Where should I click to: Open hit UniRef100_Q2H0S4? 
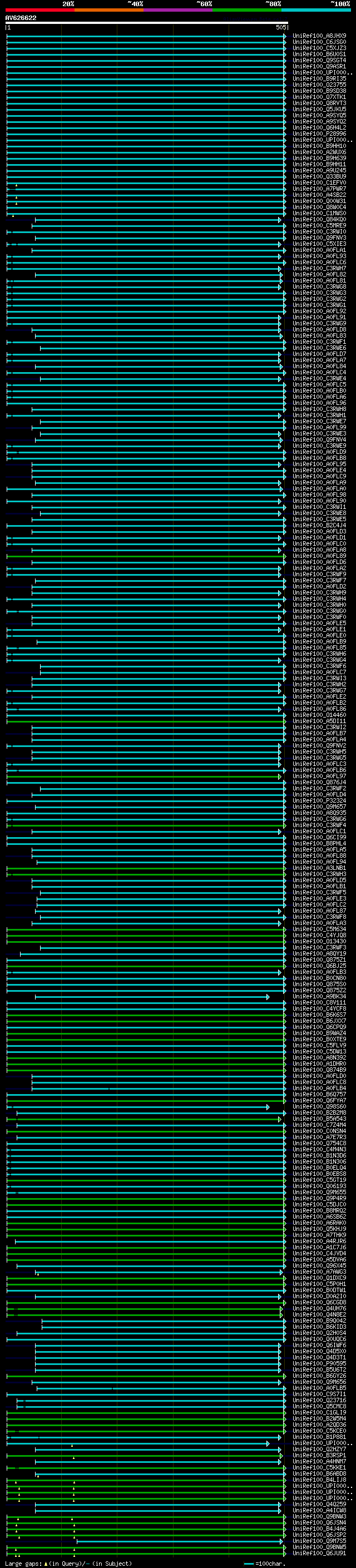pyautogui.click(x=319, y=1332)
